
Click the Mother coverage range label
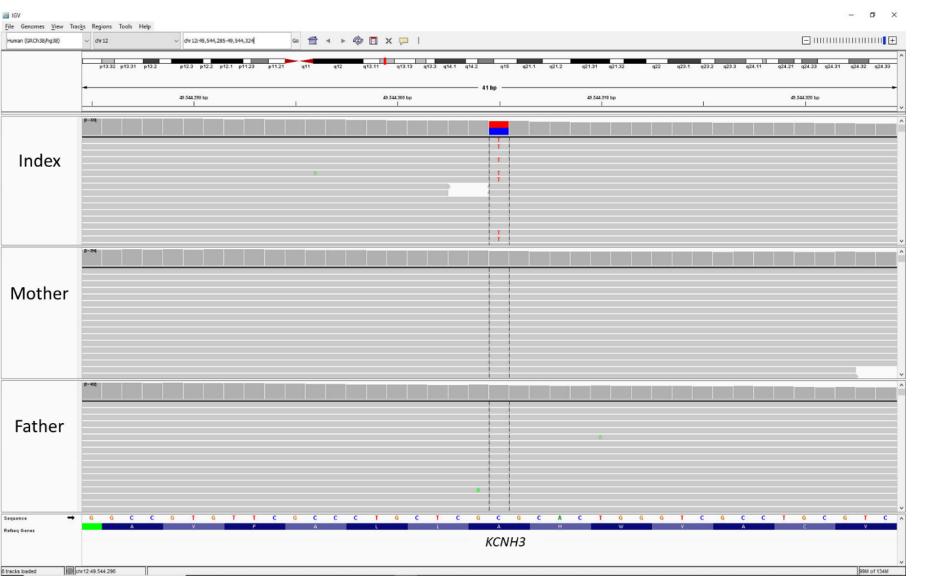pos(91,251)
